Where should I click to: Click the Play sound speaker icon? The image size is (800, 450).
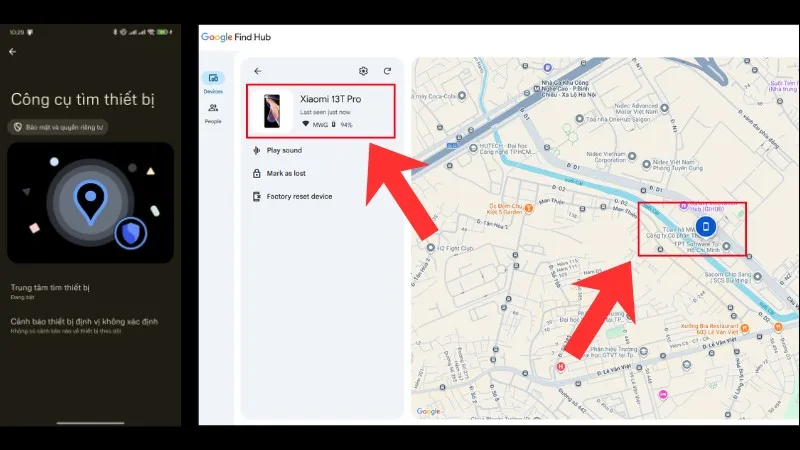[x=257, y=150]
